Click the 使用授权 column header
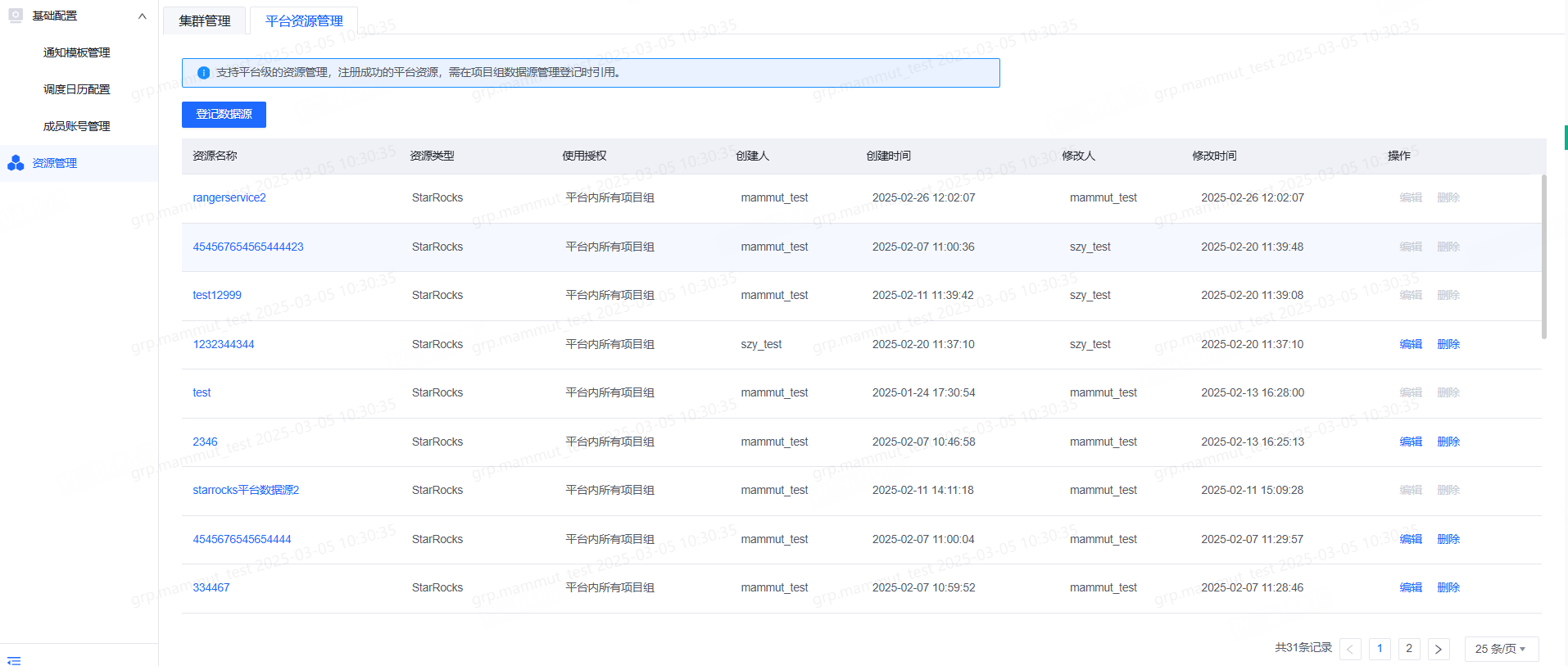Image resolution: width=1568 pixels, height=666 pixels. pos(584,156)
